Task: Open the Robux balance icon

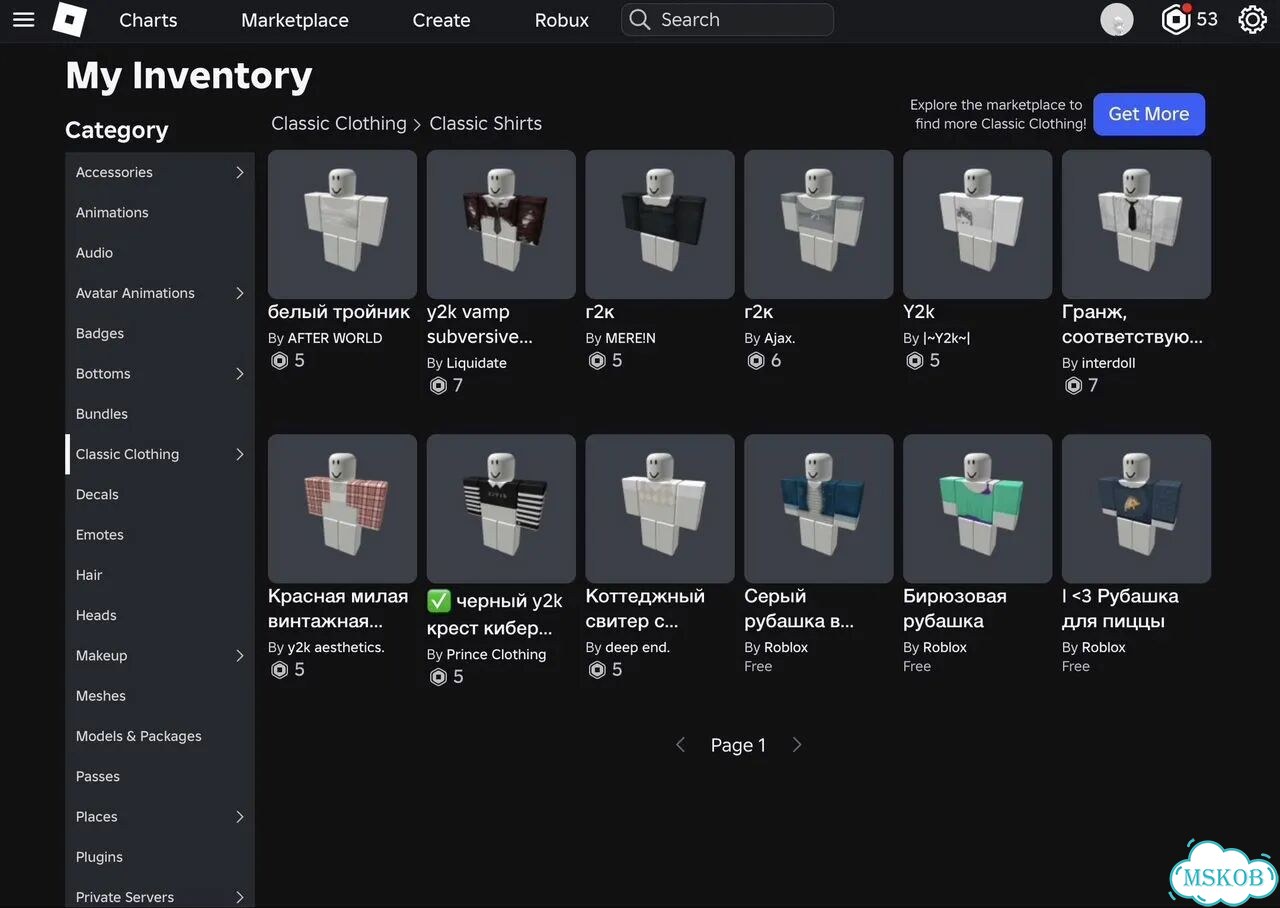Action: 1176,20
